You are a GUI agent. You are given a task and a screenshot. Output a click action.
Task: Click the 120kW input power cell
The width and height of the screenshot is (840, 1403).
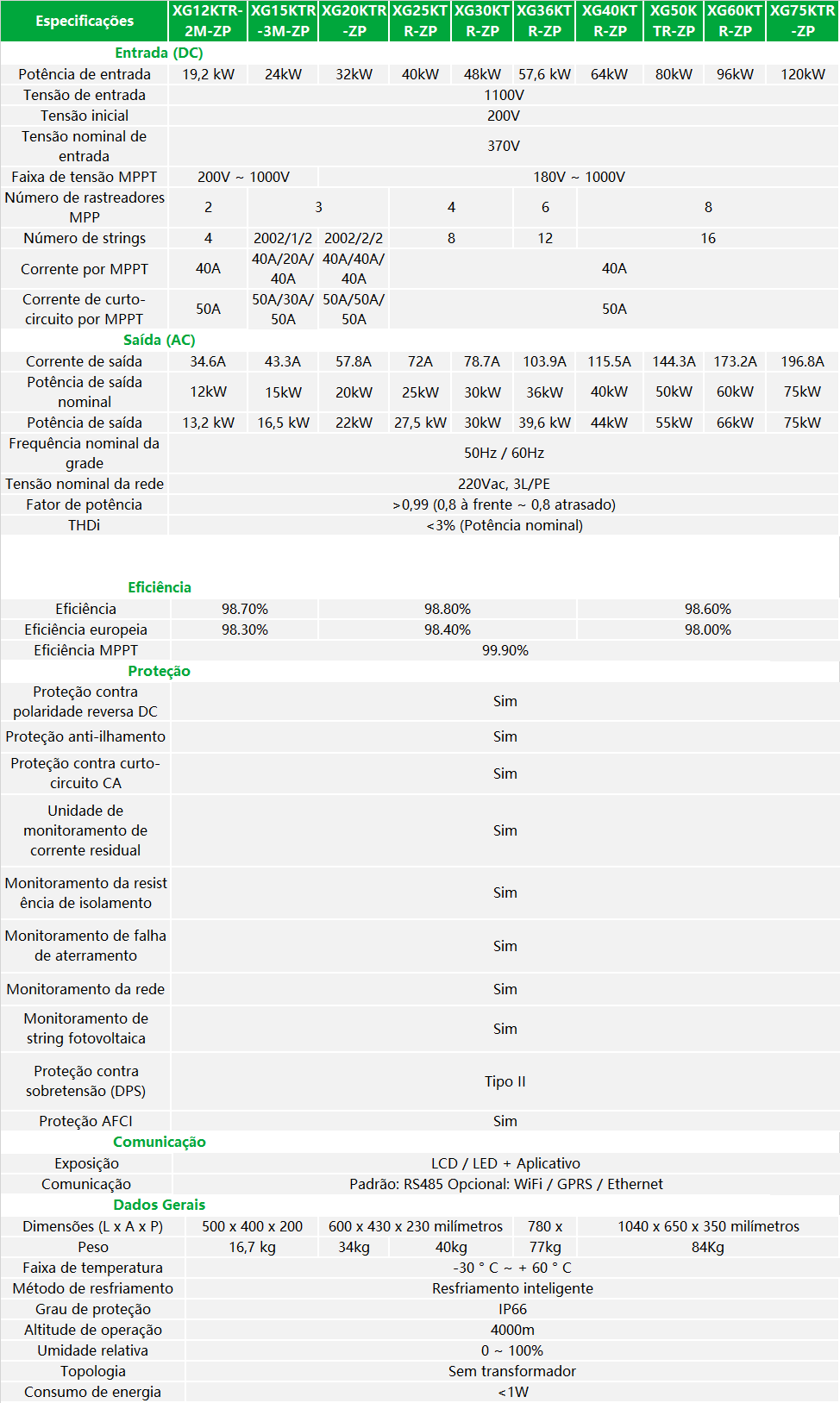pyautogui.click(x=802, y=74)
